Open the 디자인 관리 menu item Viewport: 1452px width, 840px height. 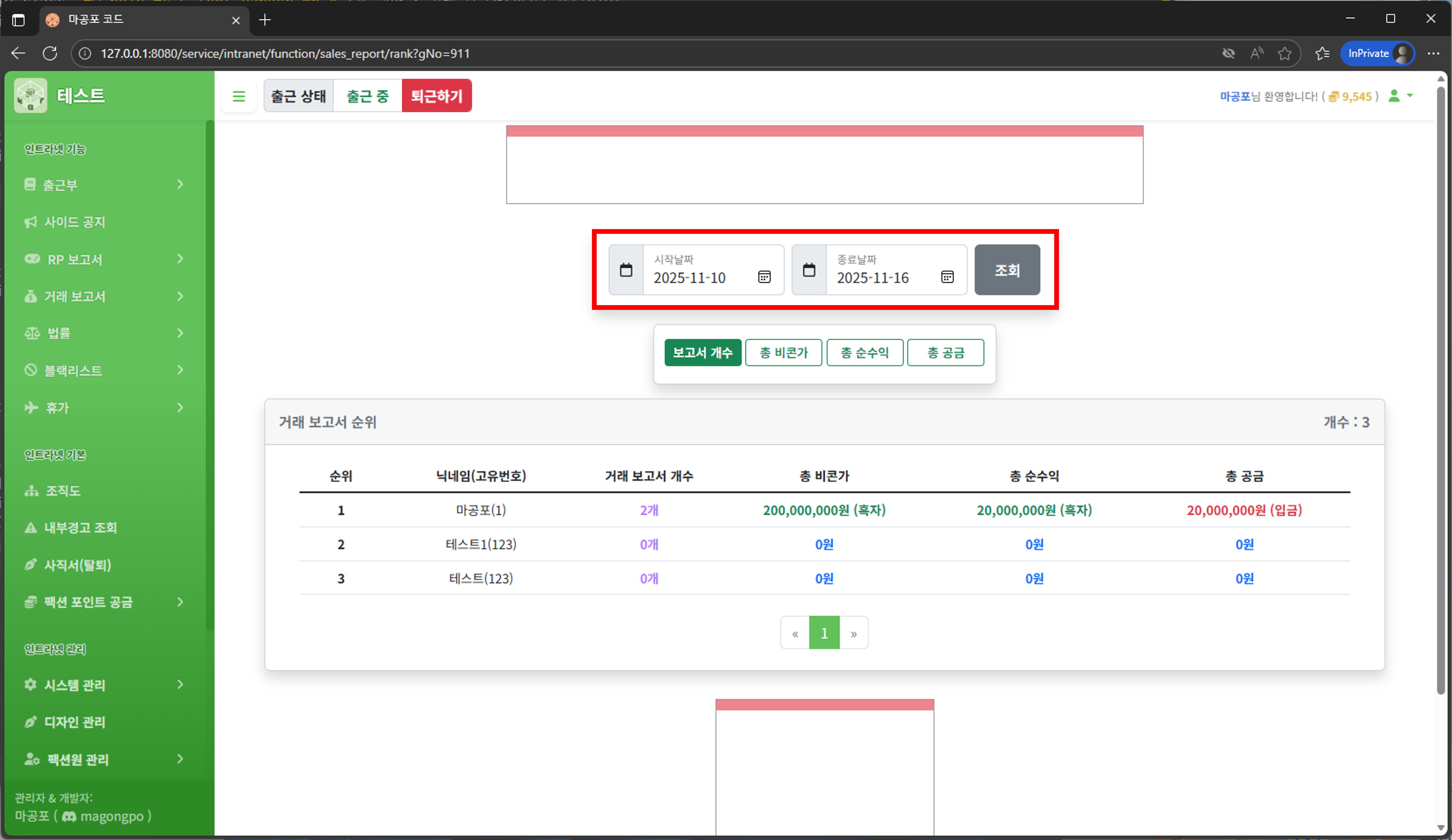click(x=75, y=722)
